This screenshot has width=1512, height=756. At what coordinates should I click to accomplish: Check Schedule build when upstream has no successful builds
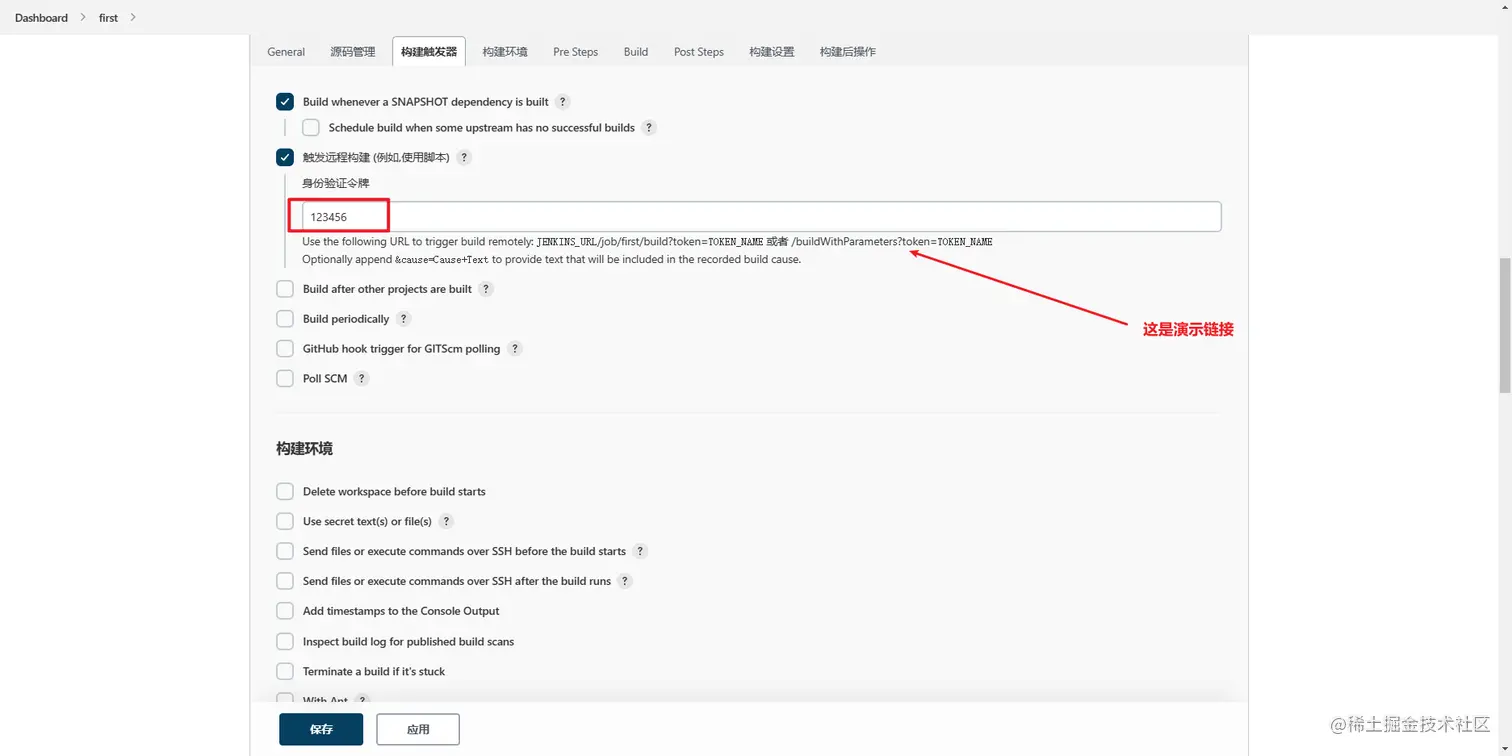[311, 128]
